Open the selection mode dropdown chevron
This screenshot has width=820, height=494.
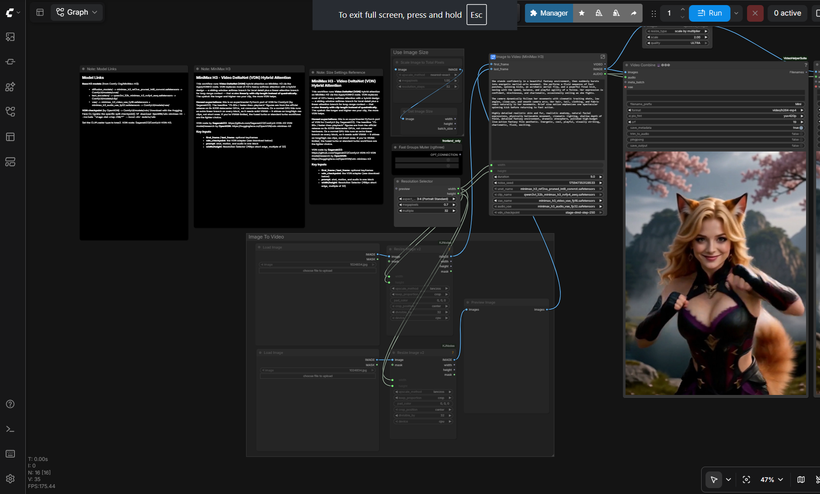pyautogui.click(x=728, y=479)
